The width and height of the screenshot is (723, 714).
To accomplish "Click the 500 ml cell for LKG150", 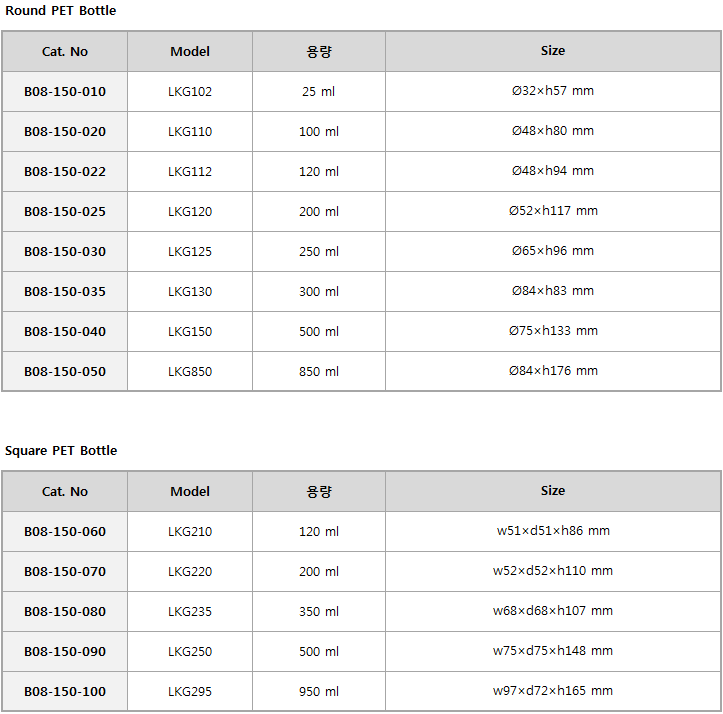I will point(319,332).
